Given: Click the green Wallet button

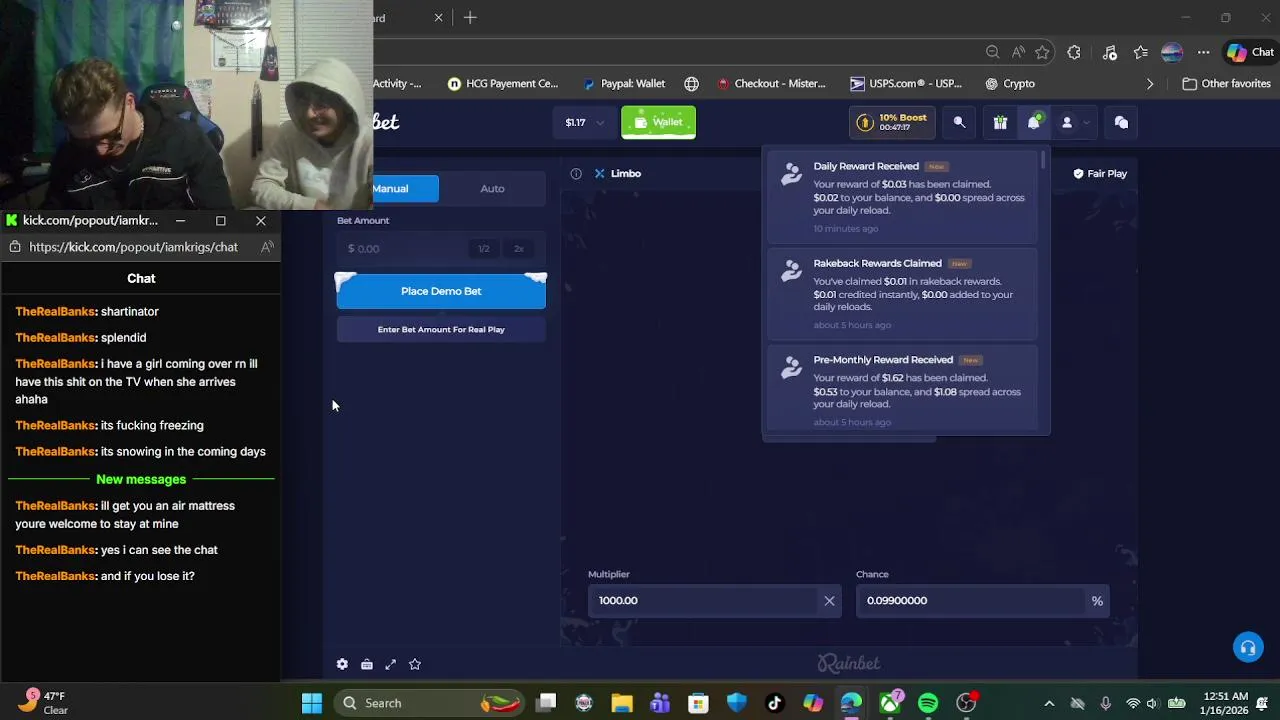Looking at the screenshot, I should pyautogui.click(x=658, y=122).
